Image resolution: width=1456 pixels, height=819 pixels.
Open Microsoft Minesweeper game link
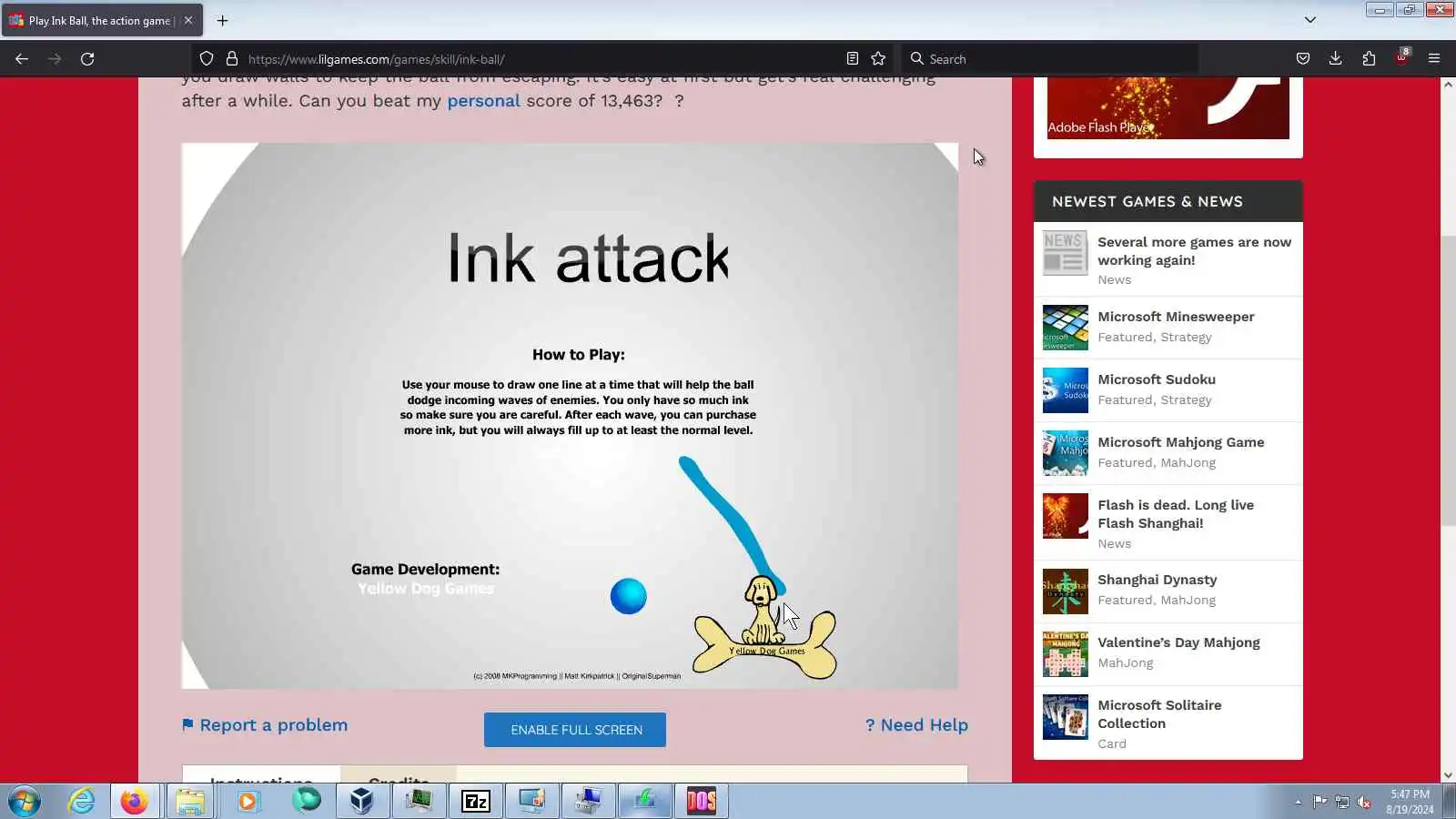(1176, 317)
